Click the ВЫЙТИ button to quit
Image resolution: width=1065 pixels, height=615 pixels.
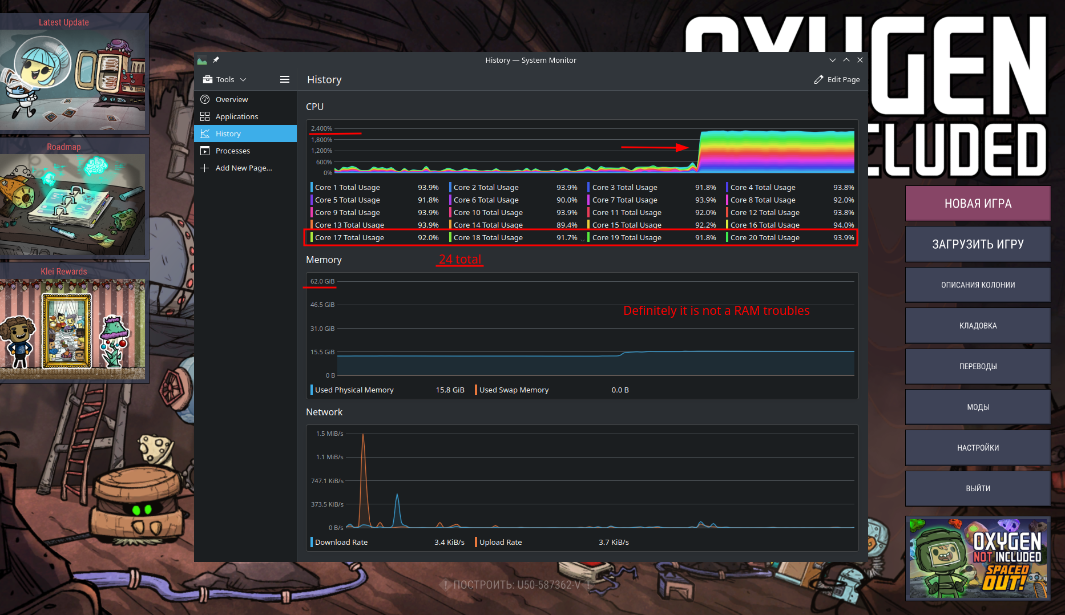coord(978,488)
